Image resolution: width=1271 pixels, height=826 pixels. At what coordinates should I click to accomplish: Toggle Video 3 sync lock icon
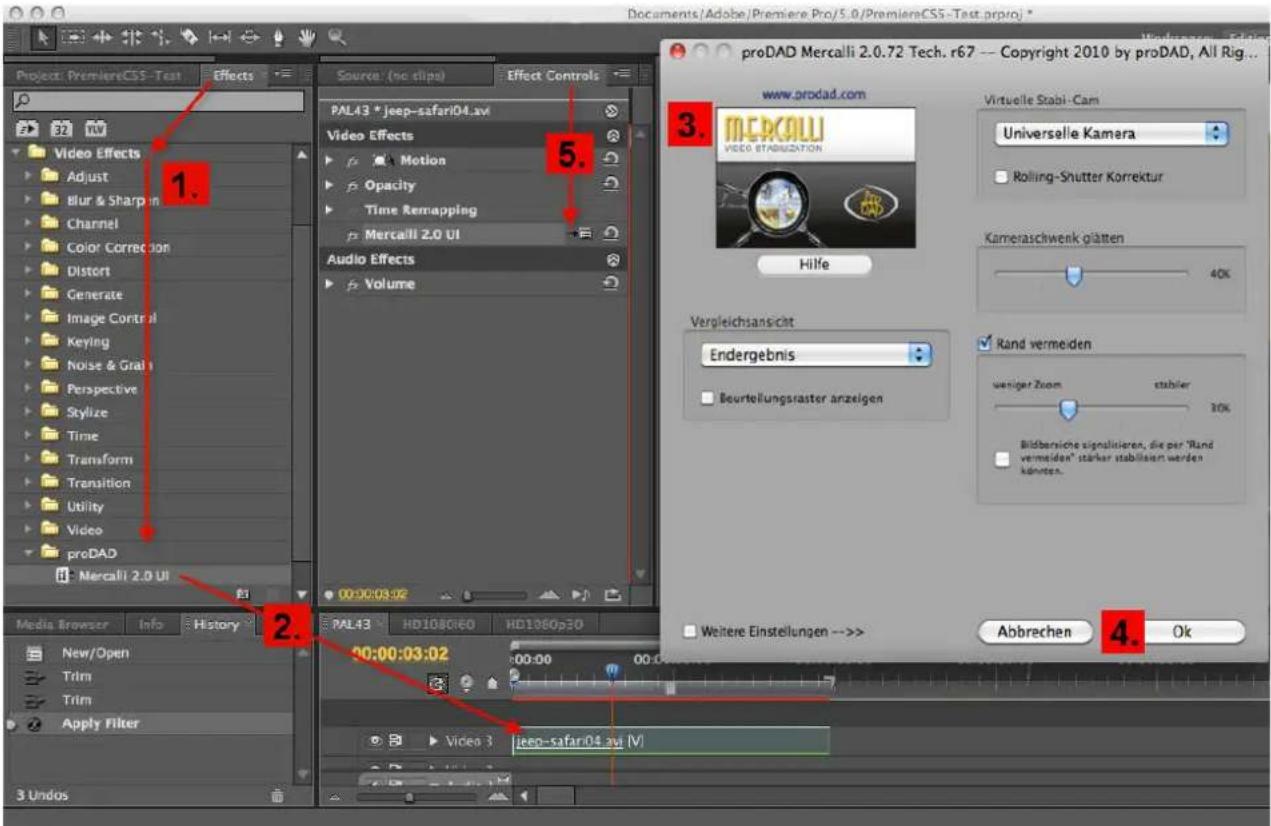[395, 741]
